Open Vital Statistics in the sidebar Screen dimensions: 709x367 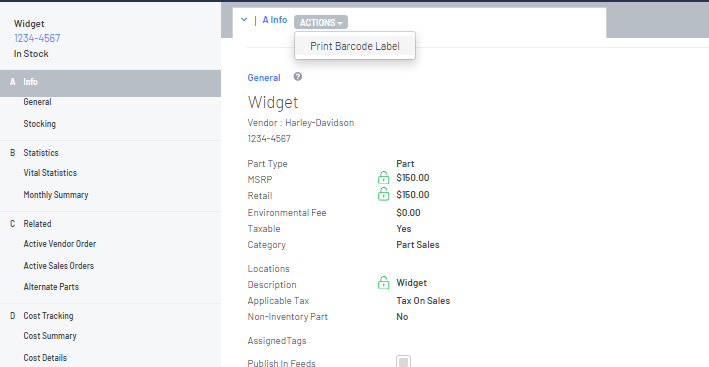tap(50, 173)
